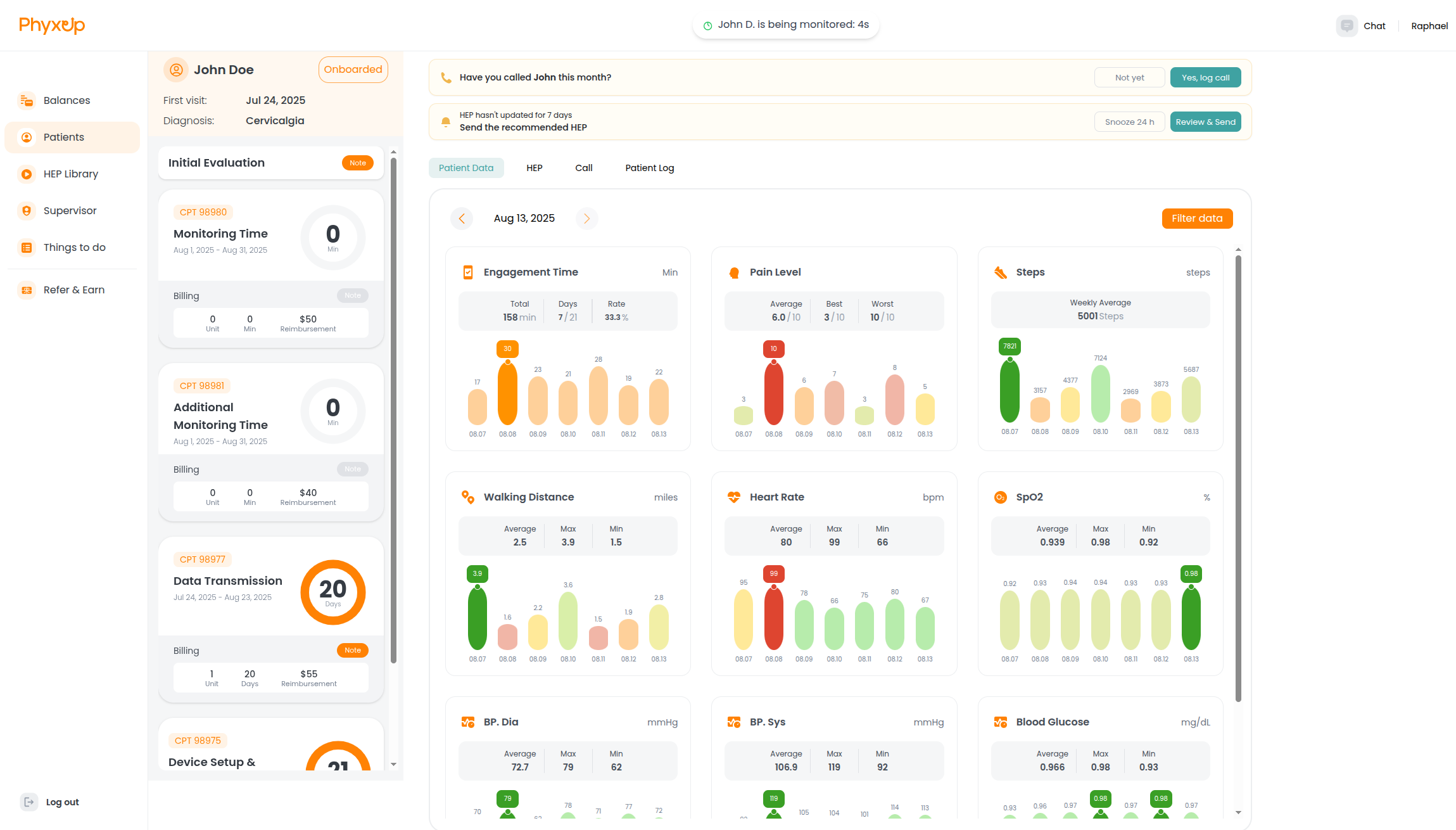Click the Log out icon

coord(29,802)
